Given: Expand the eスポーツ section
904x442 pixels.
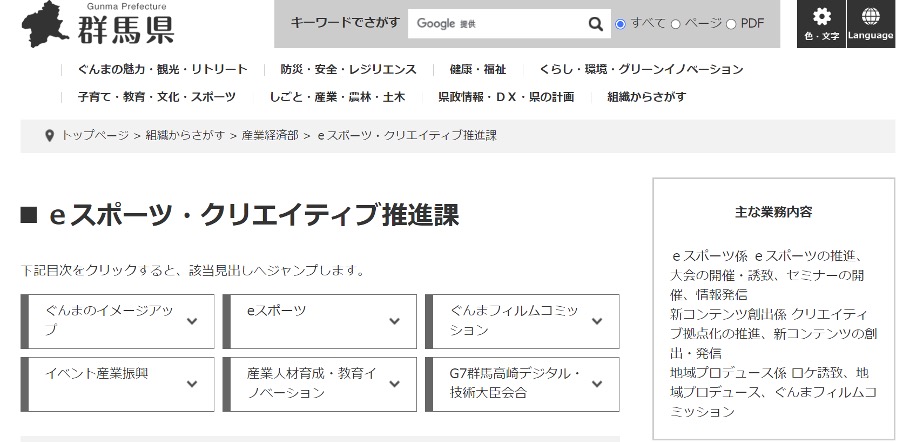Looking at the screenshot, I should 320,321.
